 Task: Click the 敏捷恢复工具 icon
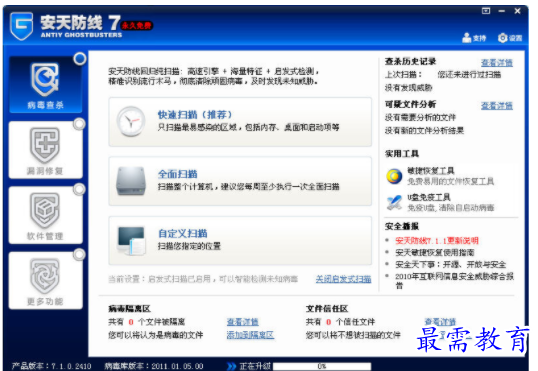394,176
